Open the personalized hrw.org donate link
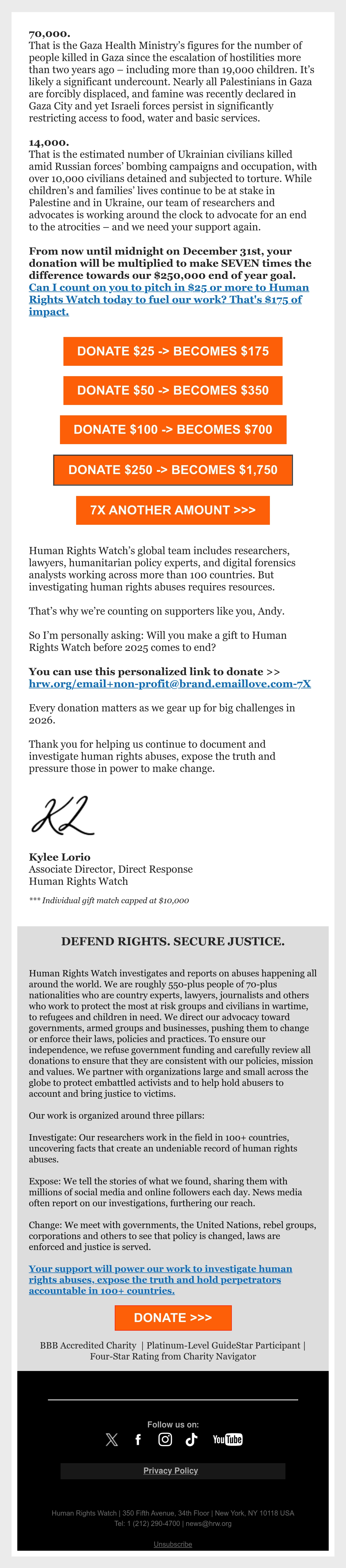The height and width of the screenshot is (1568, 346). point(170,683)
